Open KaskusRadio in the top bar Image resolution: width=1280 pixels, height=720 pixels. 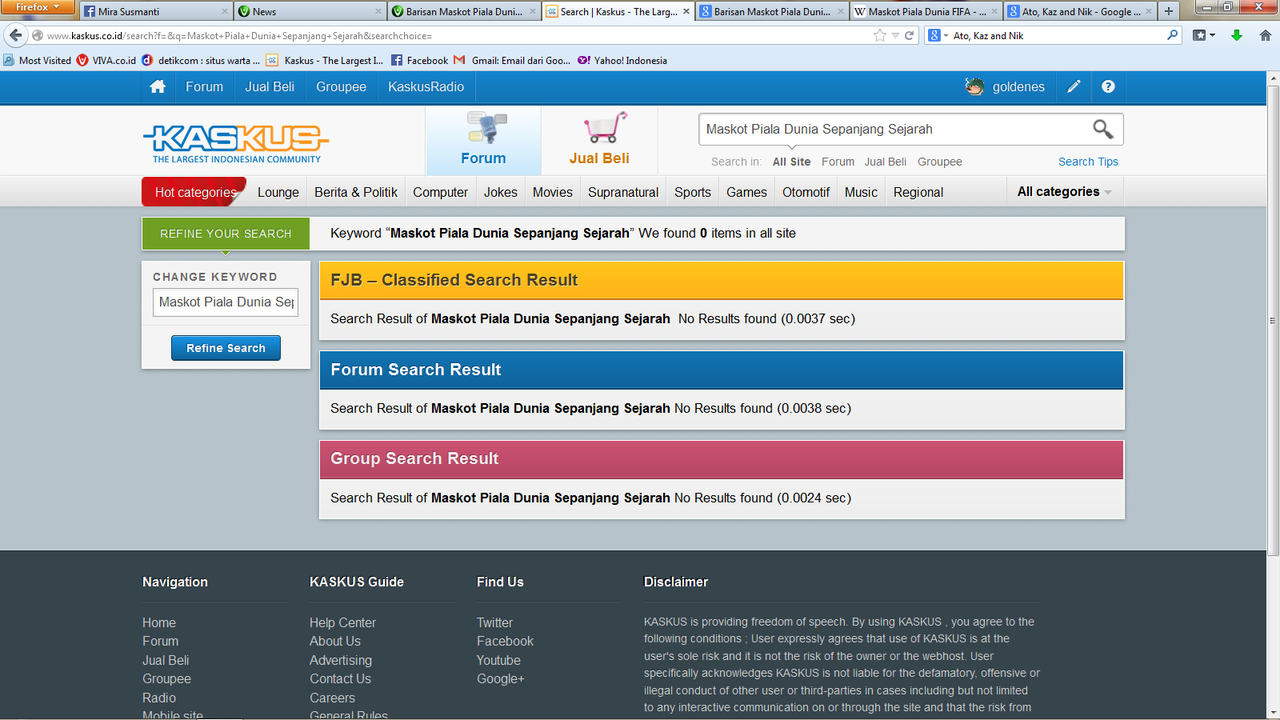point(426,87)
